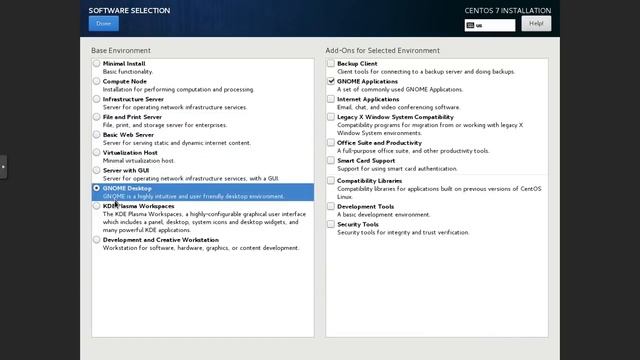Click 'A basic development environment.' description
The image size is (640, 360).
pos(383,215)
